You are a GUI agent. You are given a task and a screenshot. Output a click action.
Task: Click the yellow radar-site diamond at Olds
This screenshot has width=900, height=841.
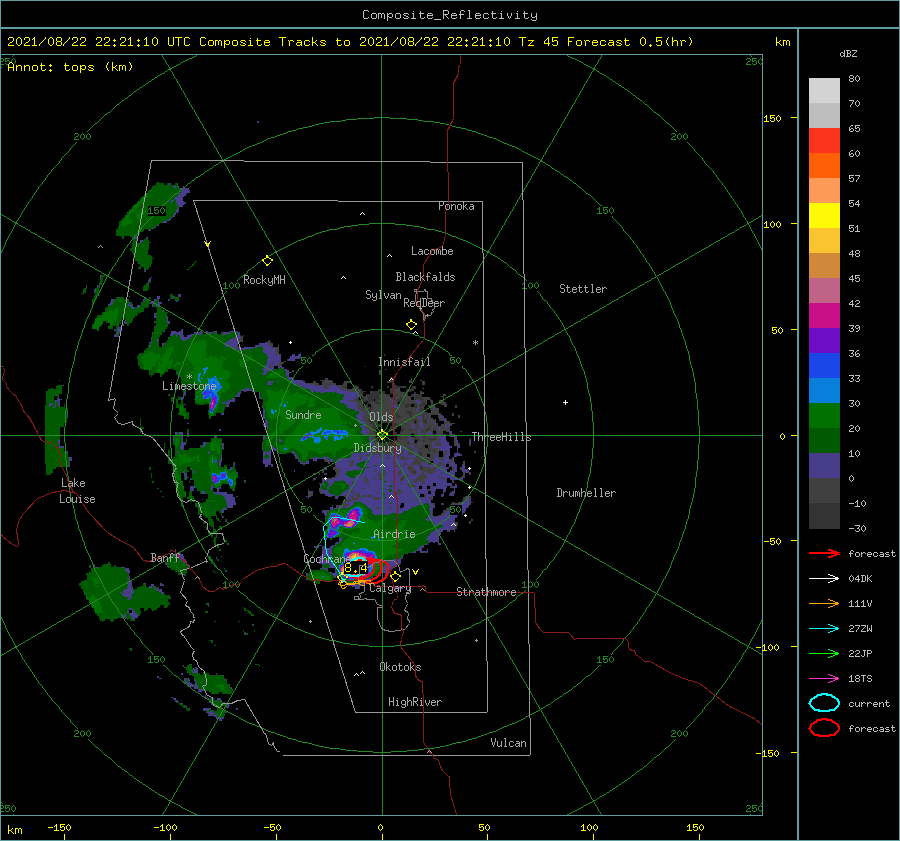tap(382, 435)
